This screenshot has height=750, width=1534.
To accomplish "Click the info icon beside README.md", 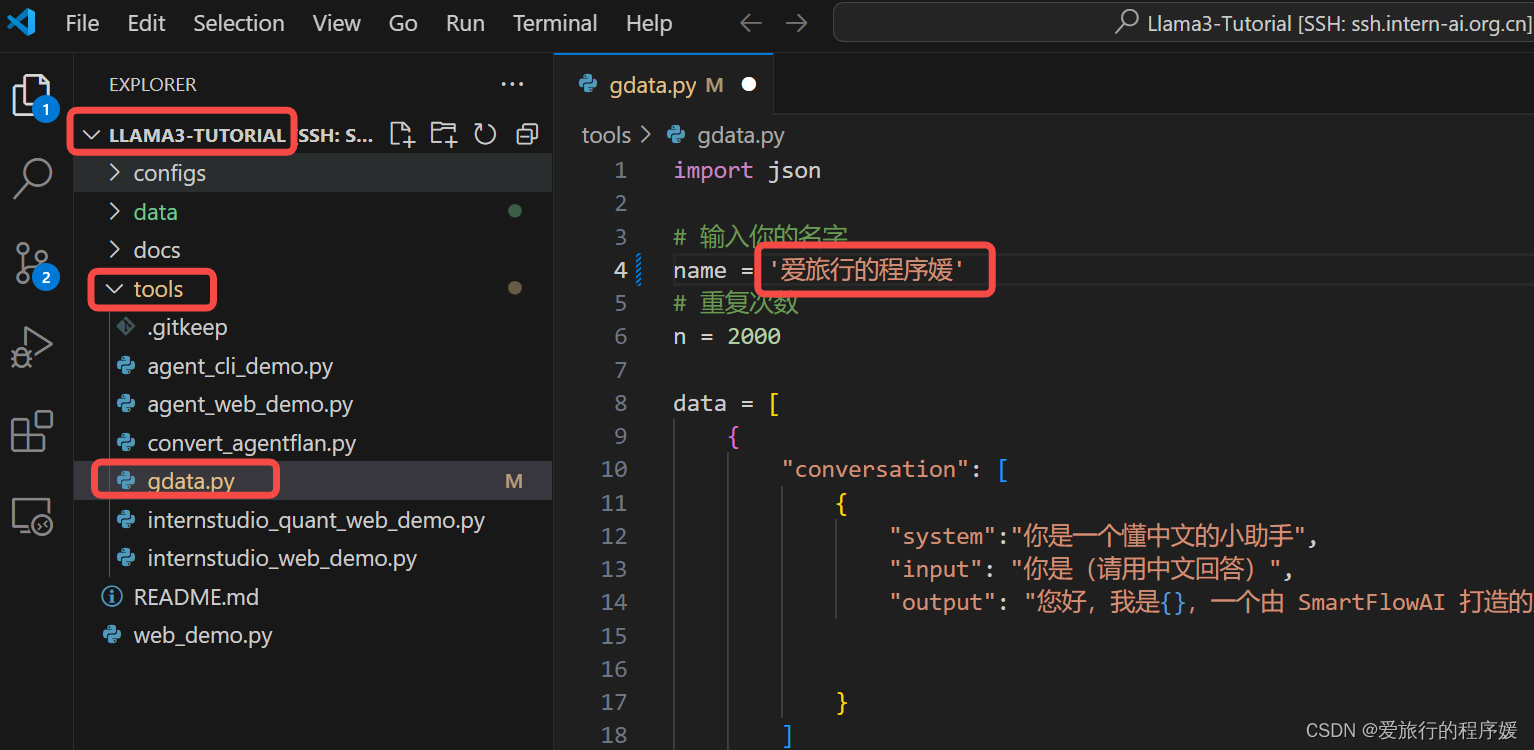I will coord(112,597).
